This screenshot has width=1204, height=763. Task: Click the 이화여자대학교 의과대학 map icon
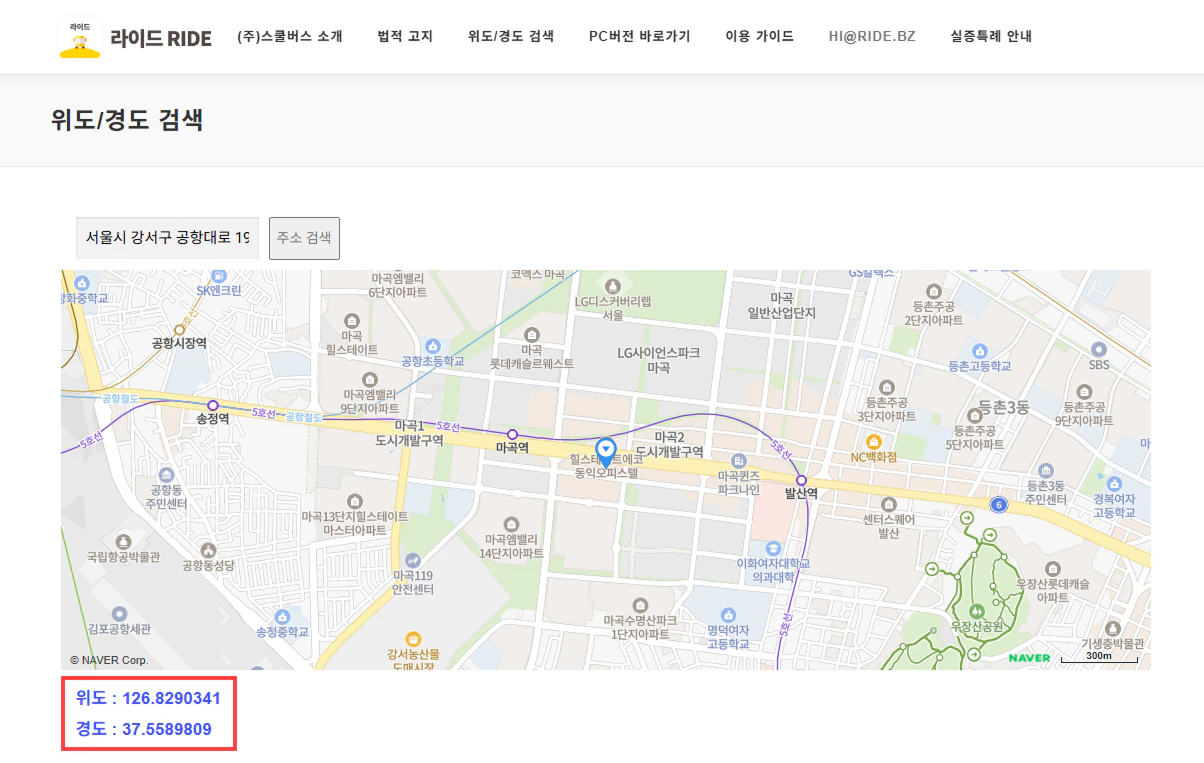tap(772, 548)
